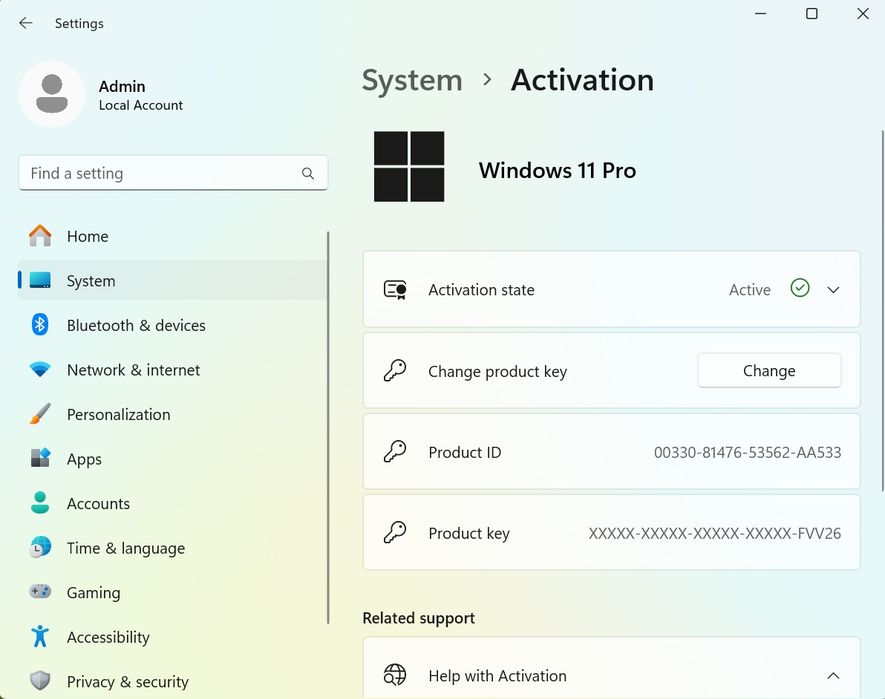
Task: Click the Accounts person icon
Action: tap(40, 503)
